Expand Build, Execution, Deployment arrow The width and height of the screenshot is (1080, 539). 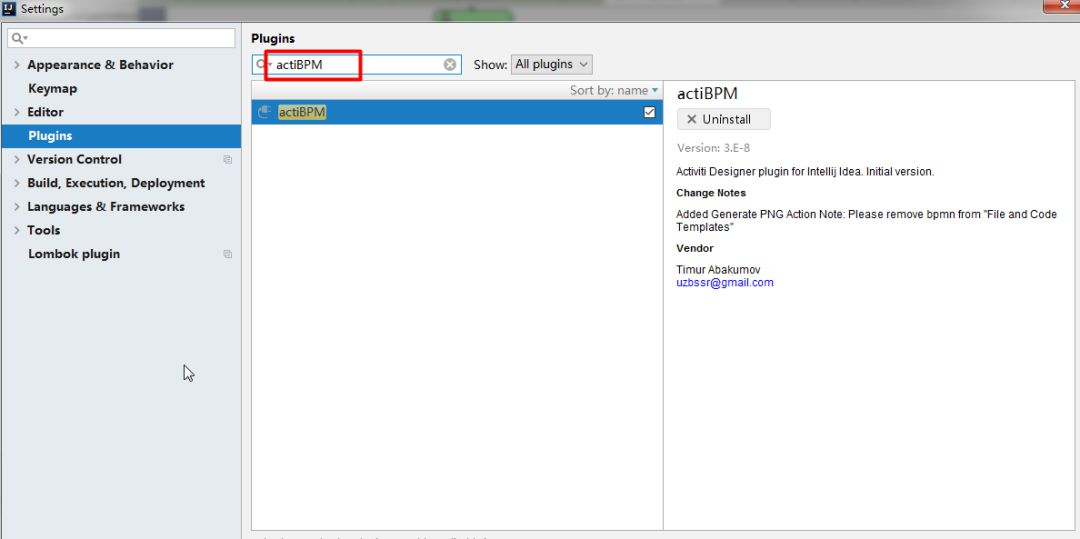pos(17,183)
